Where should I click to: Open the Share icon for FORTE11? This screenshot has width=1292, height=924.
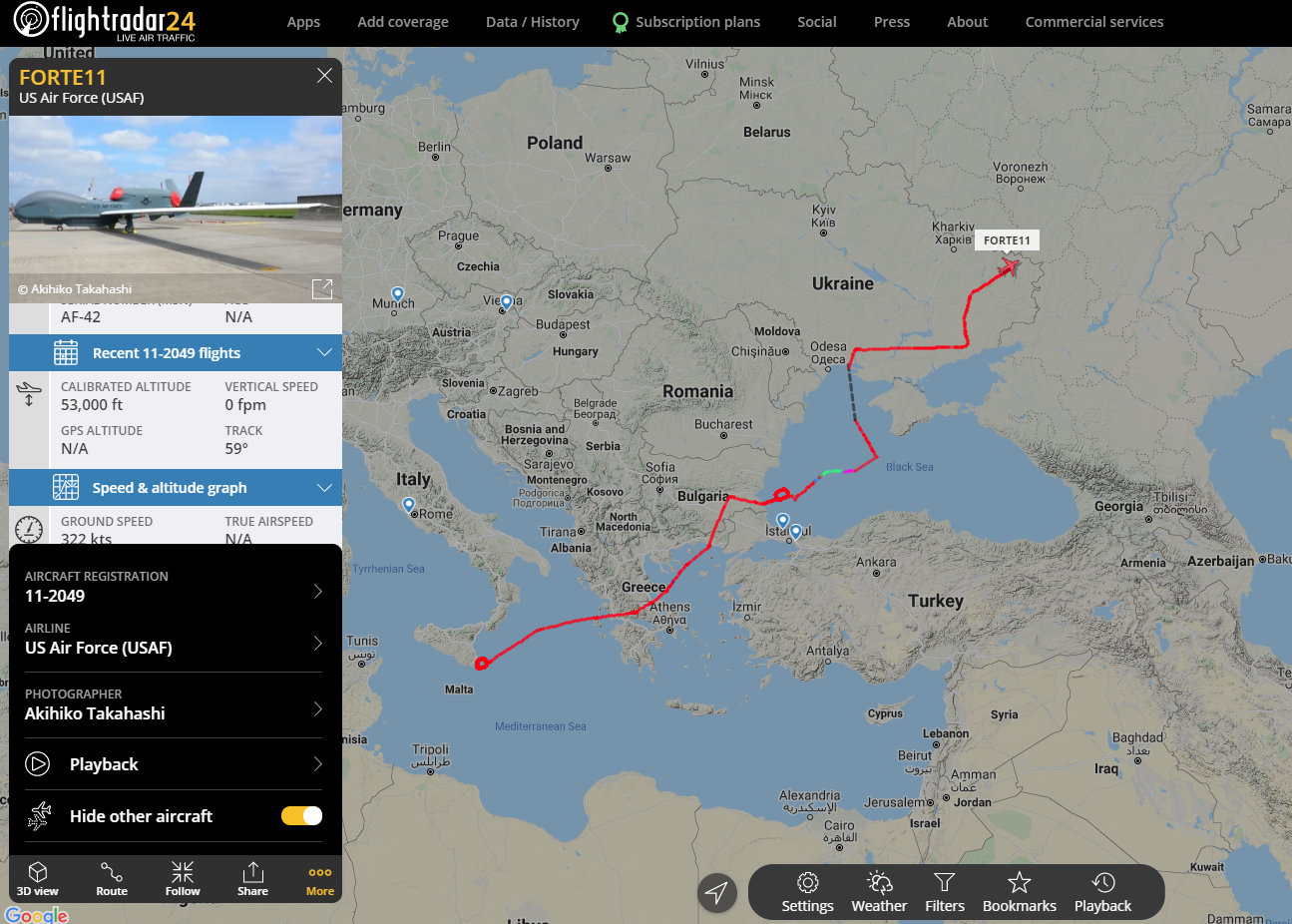pyautogui.click(x=252, y=878)
